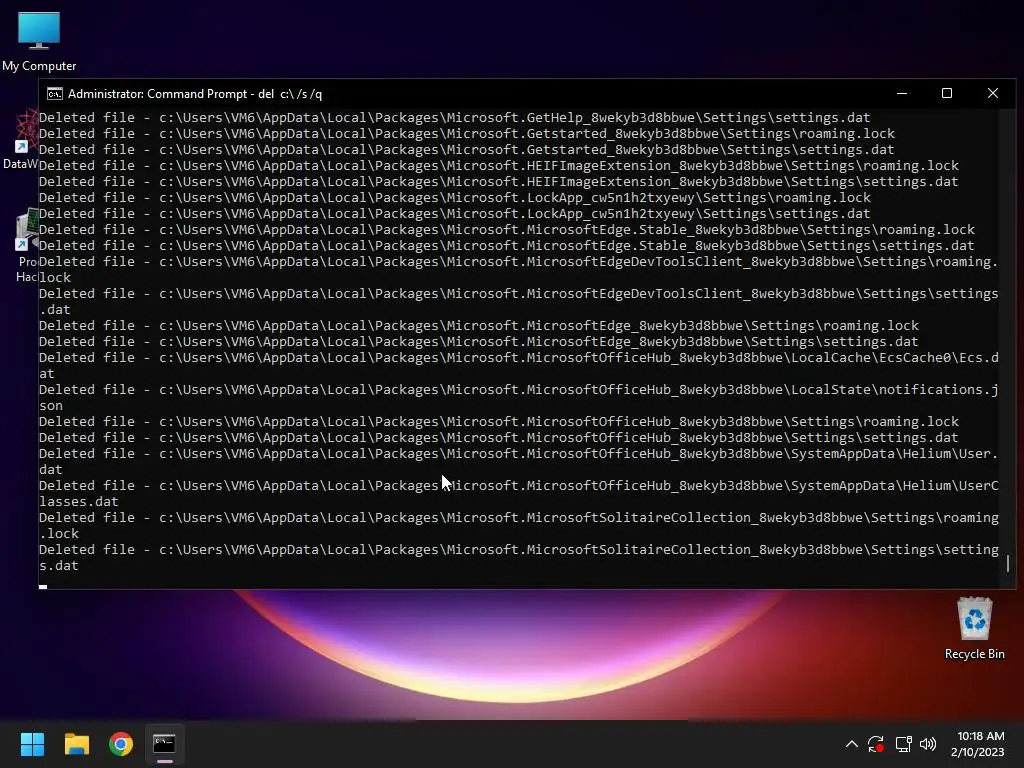Open the My Computer desktop icon
Screen dimensions: 1024x768
tap(39, 40)
